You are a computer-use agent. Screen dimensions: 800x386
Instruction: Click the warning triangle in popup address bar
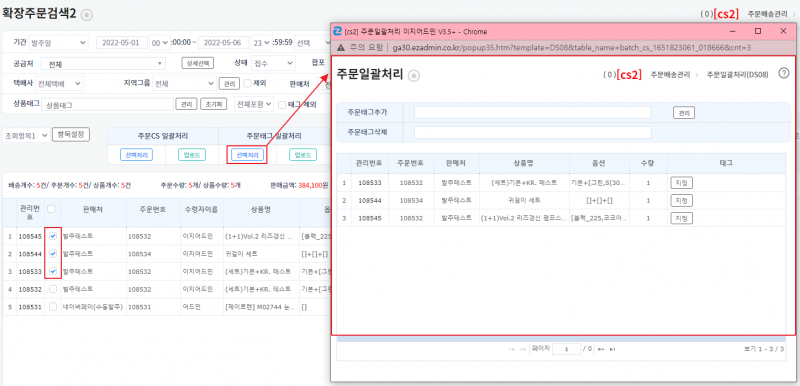point(340,47)
